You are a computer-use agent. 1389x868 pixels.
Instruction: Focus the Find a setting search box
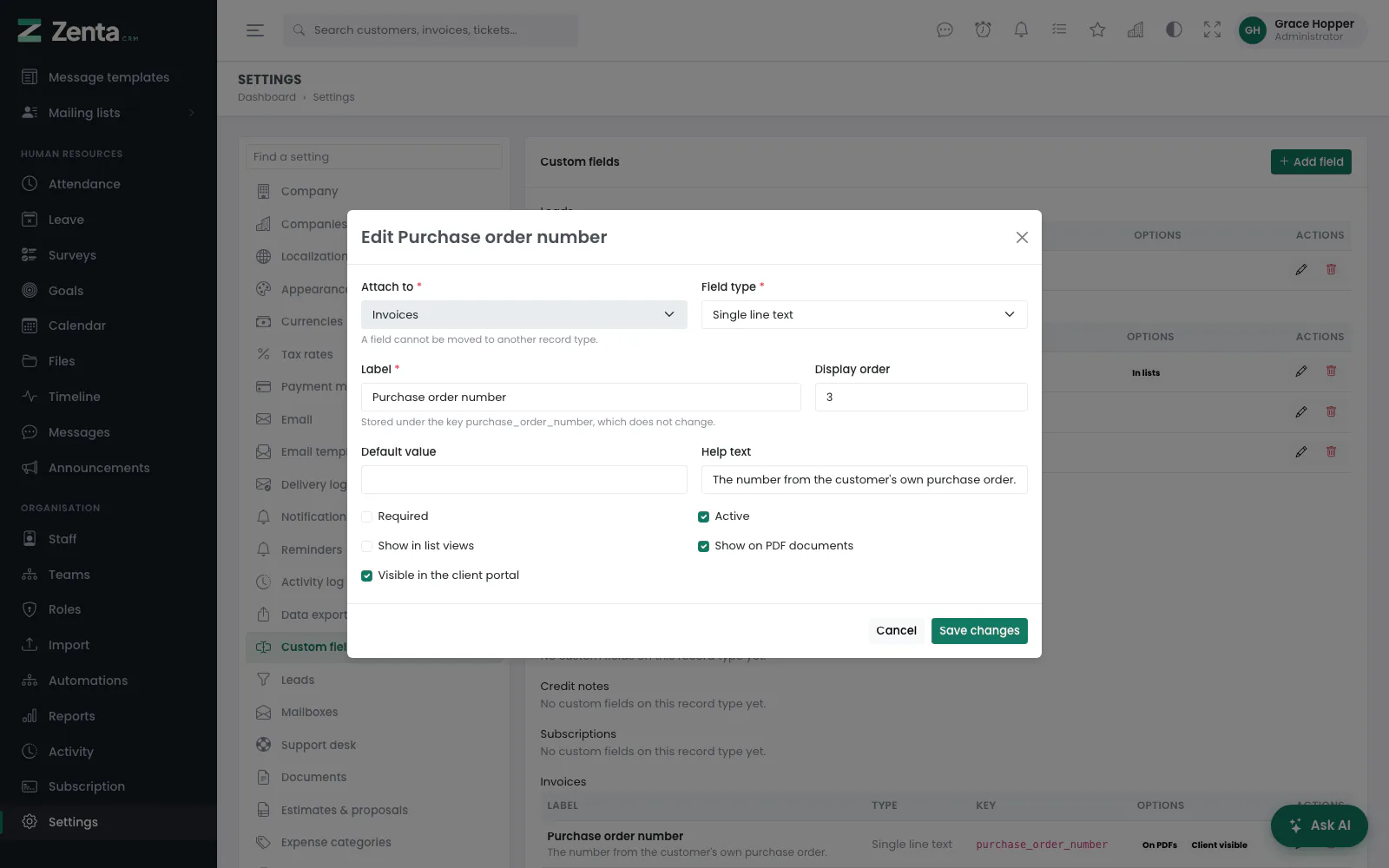(374, 157)
